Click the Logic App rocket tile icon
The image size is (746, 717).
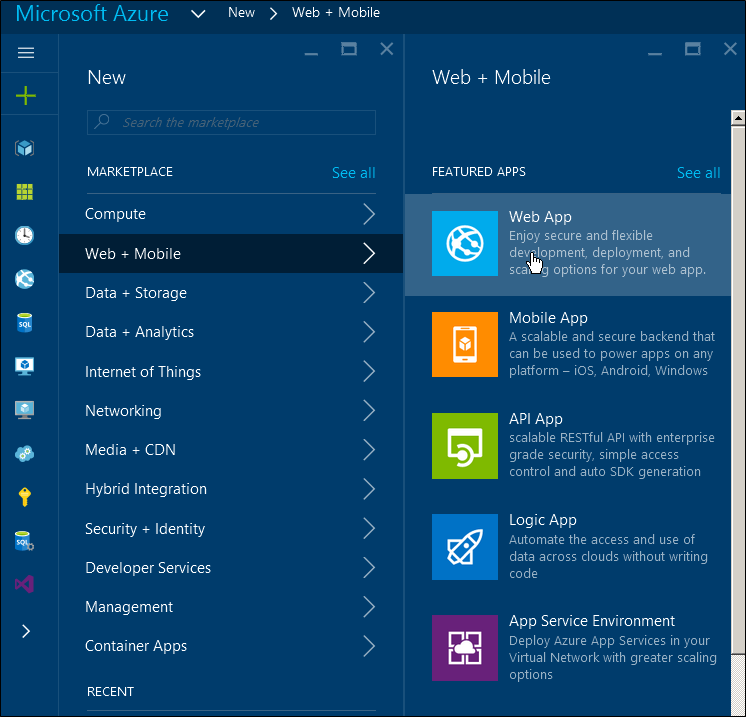(465, 547)
